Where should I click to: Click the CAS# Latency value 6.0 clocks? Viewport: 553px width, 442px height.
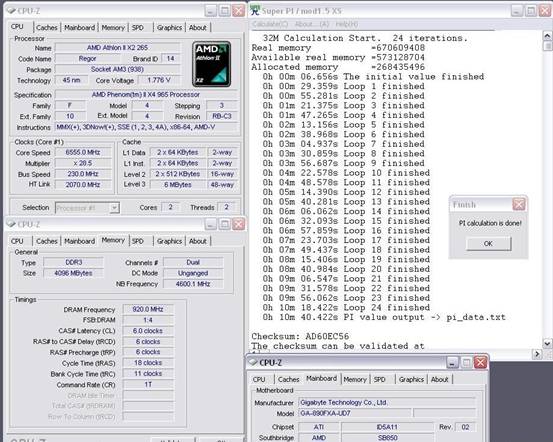click(x=148, y=331)
